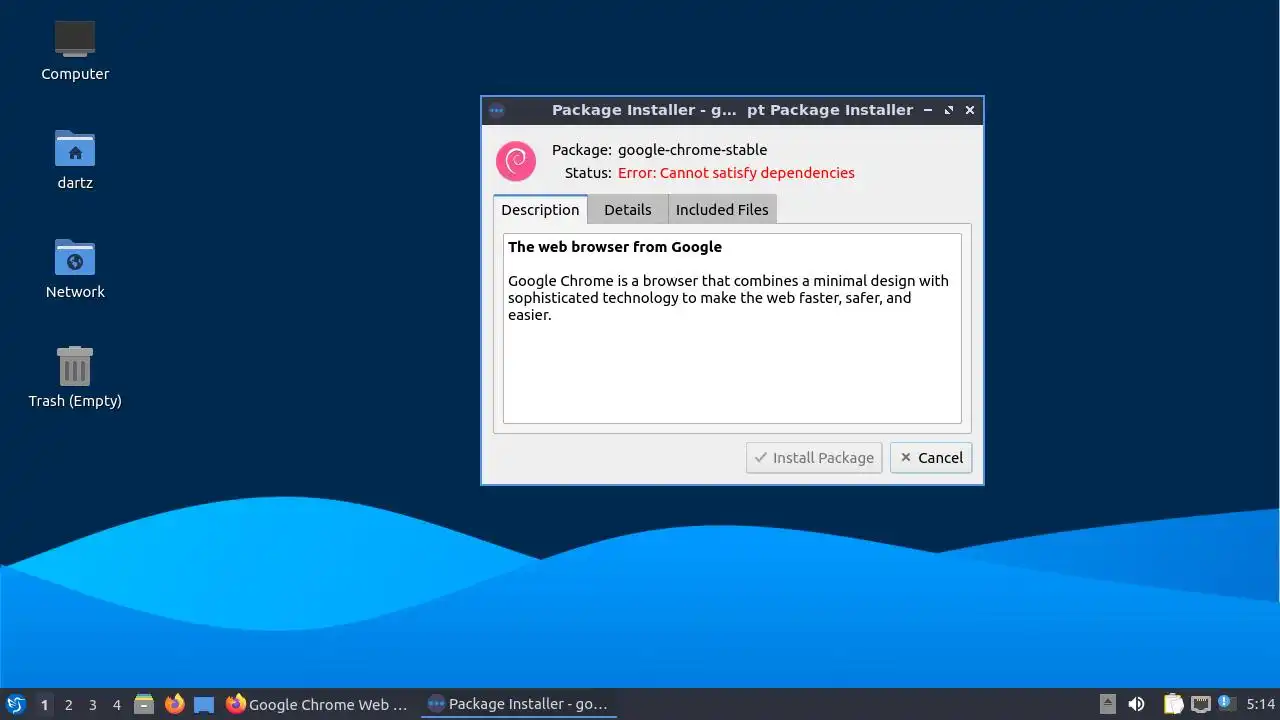Switch to workspace 2
The height and width of the screenshot is (720, 1280).
click(x=68, y=704)
